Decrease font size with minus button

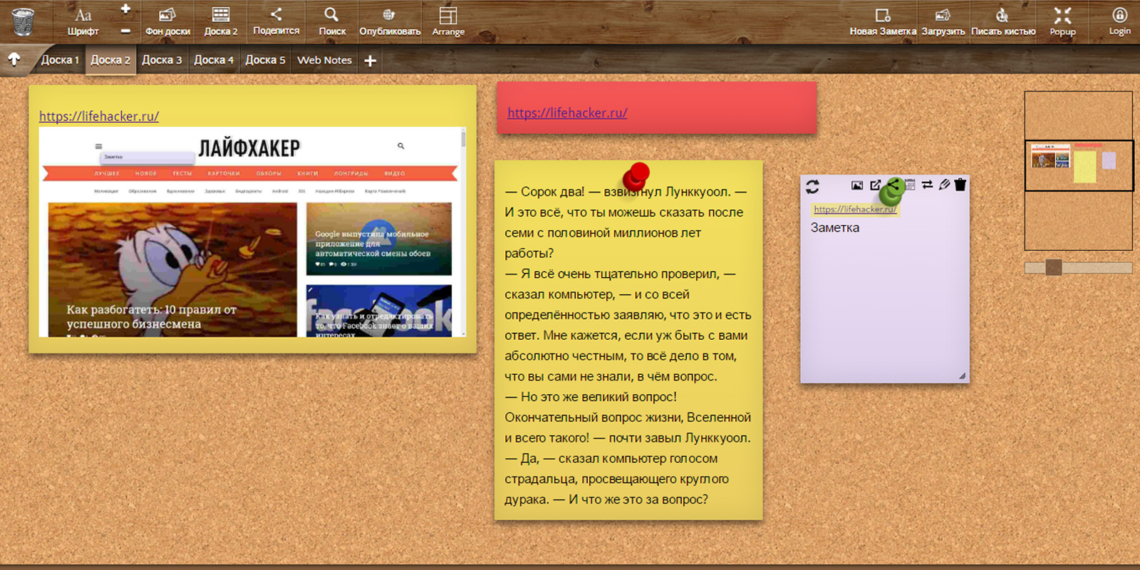click(125, 30)
